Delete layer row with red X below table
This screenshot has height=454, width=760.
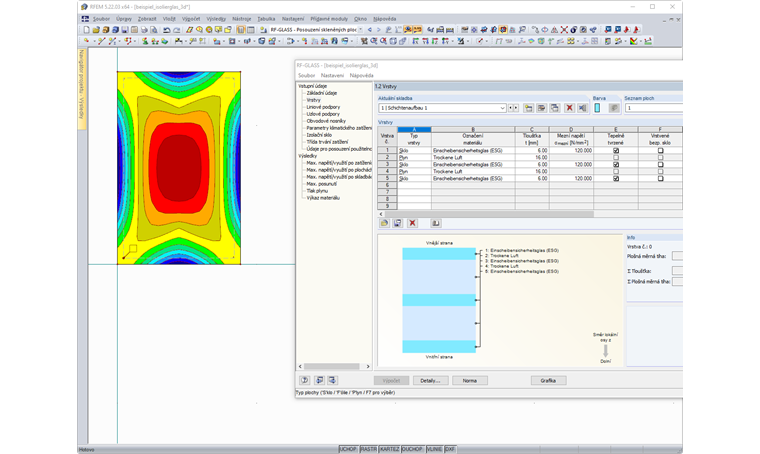point(412,223)
